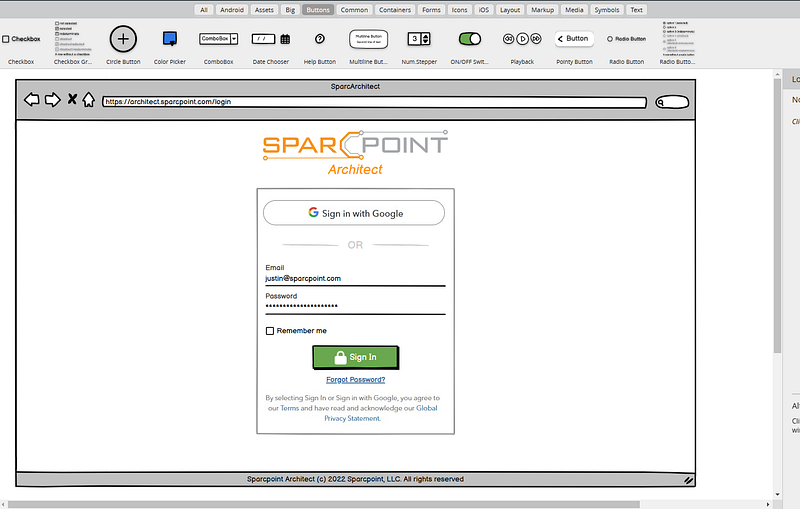Click Sign in with Google button
The width and height of the screenshot is (800, 509).
[x=354, y=213]
